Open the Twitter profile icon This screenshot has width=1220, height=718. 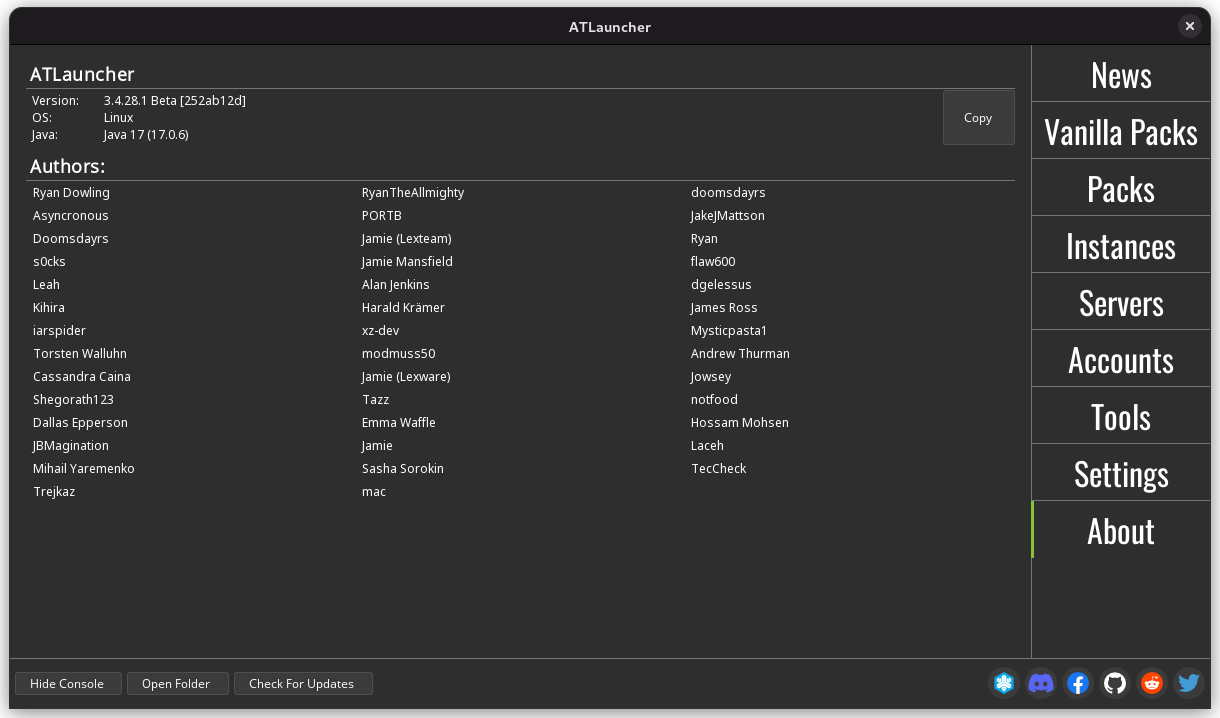click(1188, 683)
